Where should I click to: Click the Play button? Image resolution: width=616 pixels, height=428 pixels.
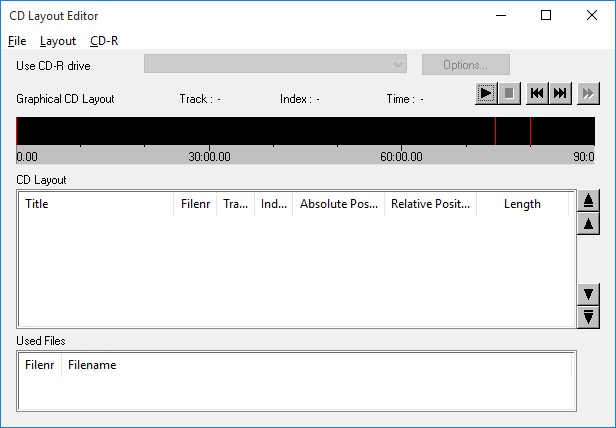pyautogui.click(x=486, y=94)
